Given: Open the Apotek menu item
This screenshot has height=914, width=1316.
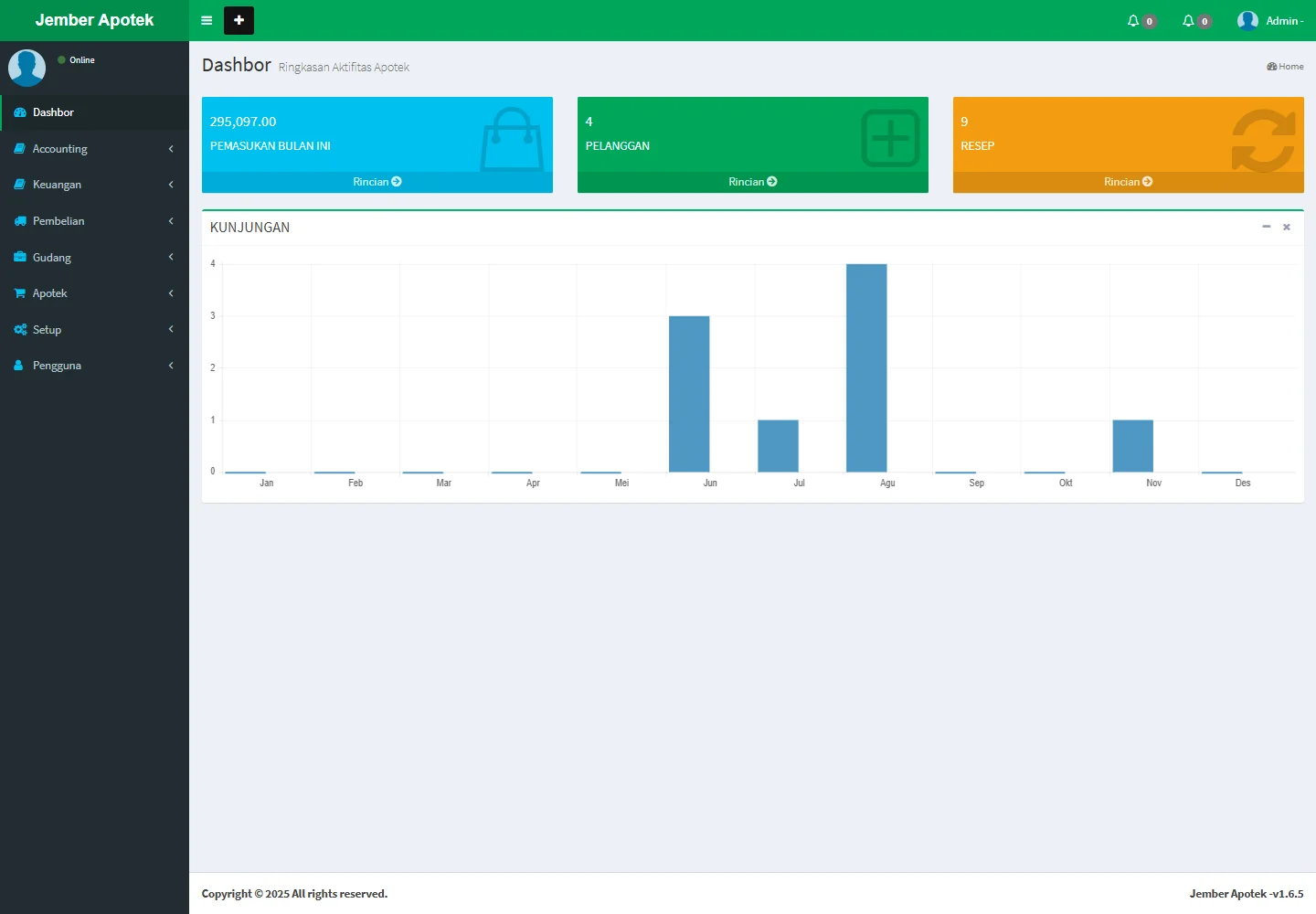Looking at the screenshot, I should pyautogui.click(x=50, y=293).
